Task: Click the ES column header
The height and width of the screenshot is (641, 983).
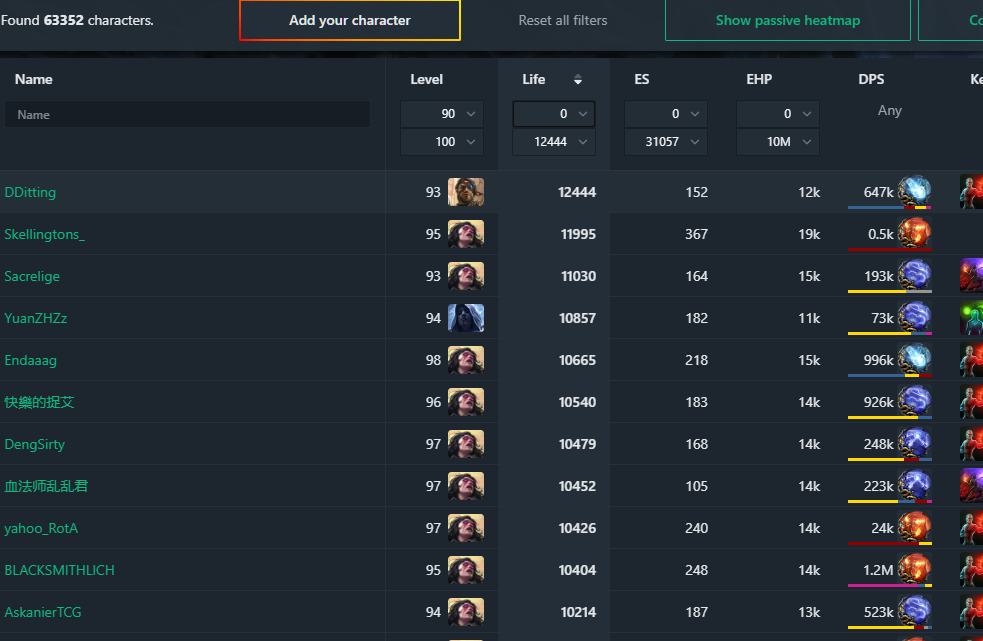Action: (x=641, y=79)
